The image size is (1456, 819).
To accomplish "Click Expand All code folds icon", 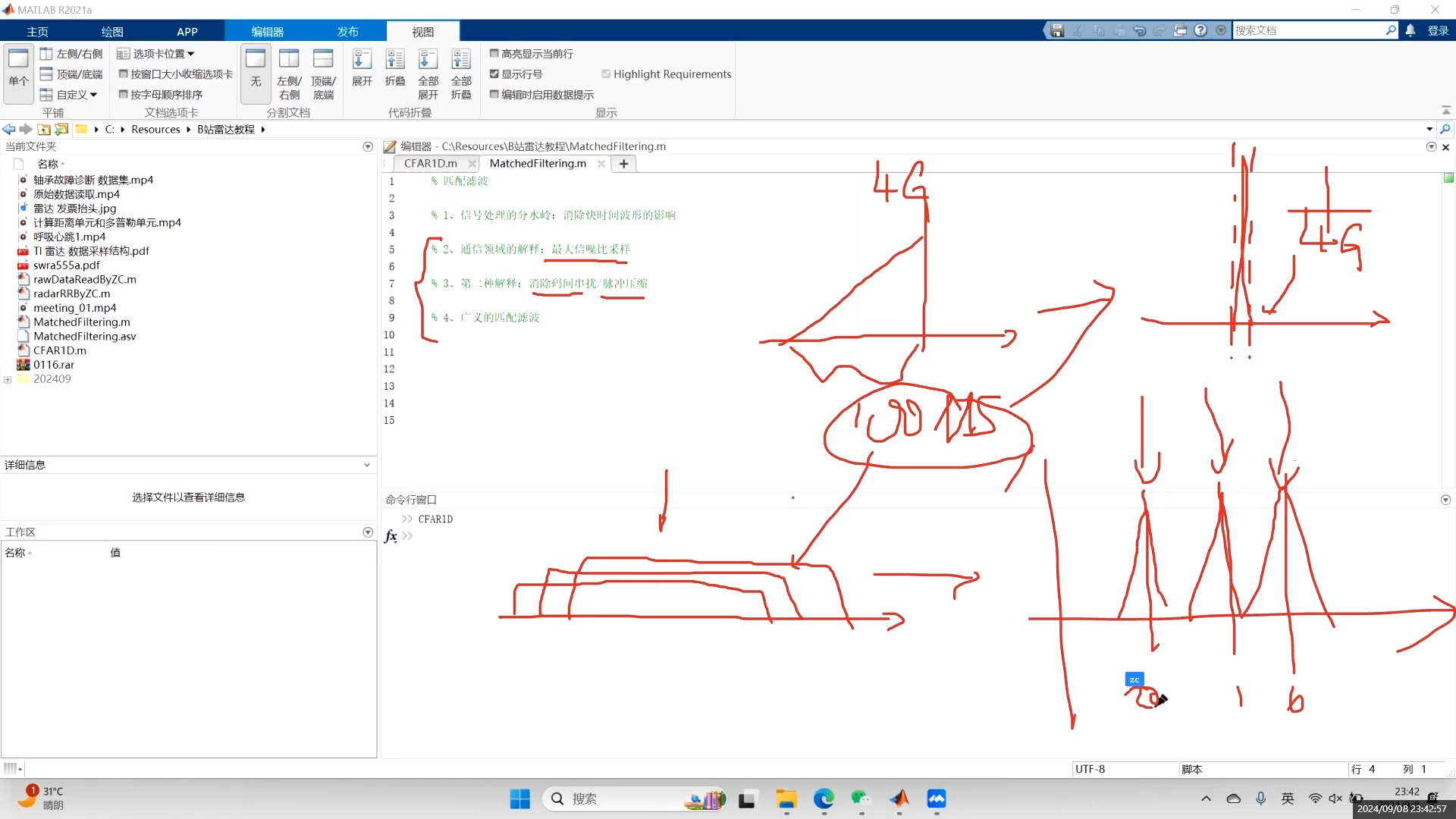I will (x=428, y=74).
